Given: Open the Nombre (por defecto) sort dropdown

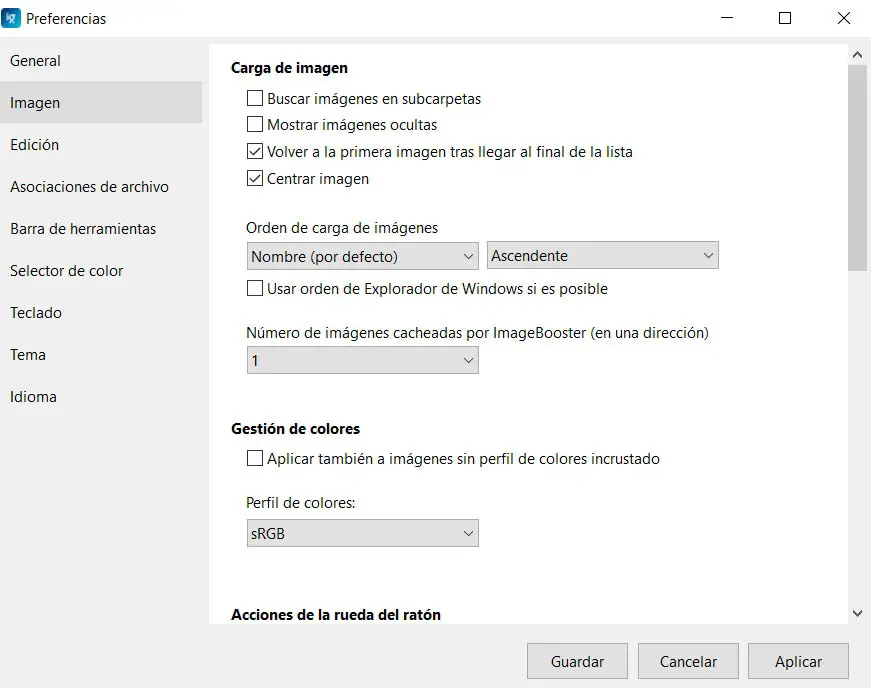Looking at the screenshot, I should [x=362, y=256].
